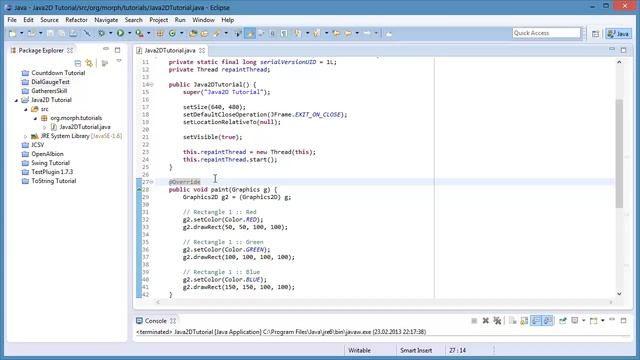Screen dimensions: 640x360
Task: Open the Project menu
Action: pyautogui.click(x=158, y=20)
